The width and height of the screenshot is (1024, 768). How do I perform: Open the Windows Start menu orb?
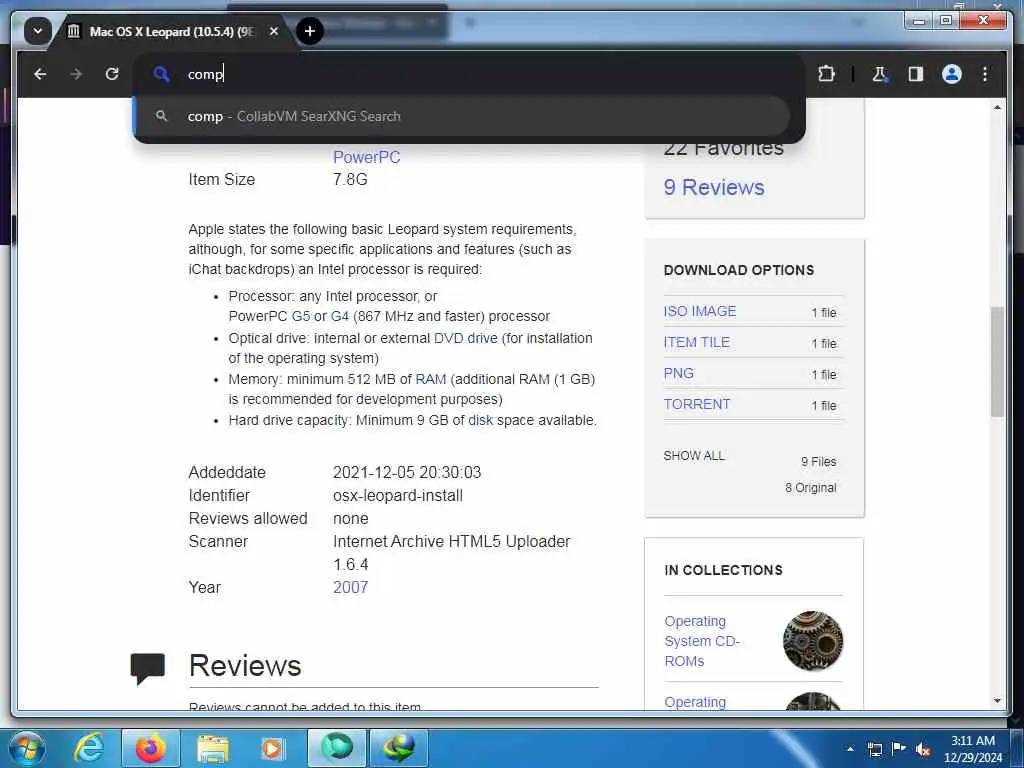(x=26, y=748)
